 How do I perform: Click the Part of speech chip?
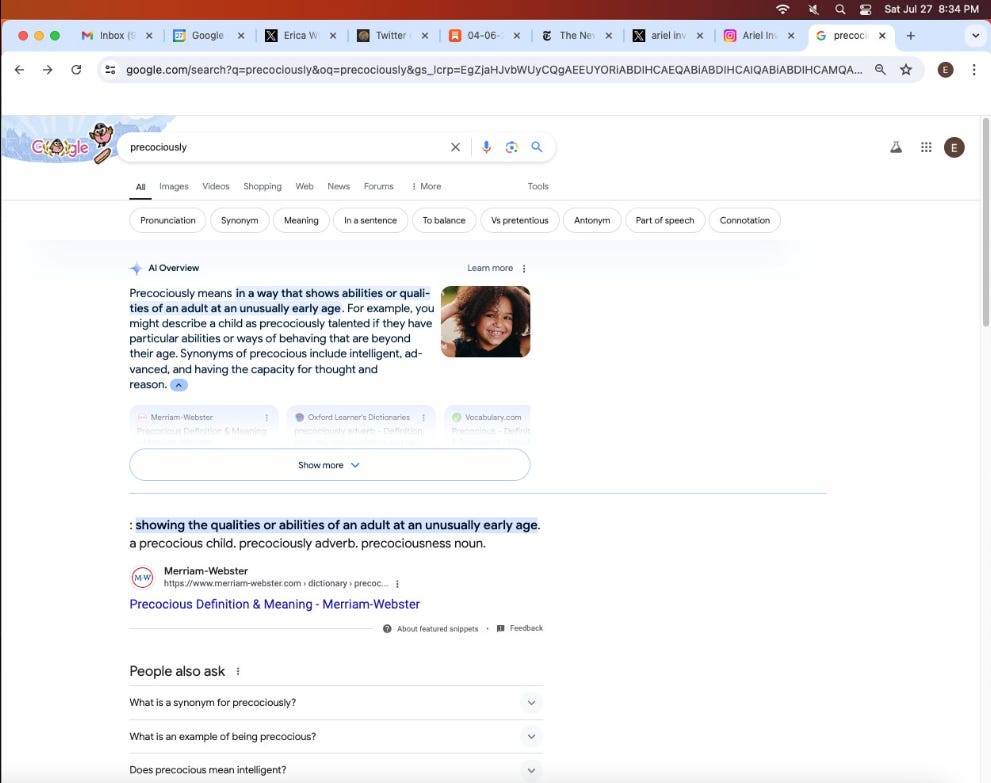tap(665, 221)
